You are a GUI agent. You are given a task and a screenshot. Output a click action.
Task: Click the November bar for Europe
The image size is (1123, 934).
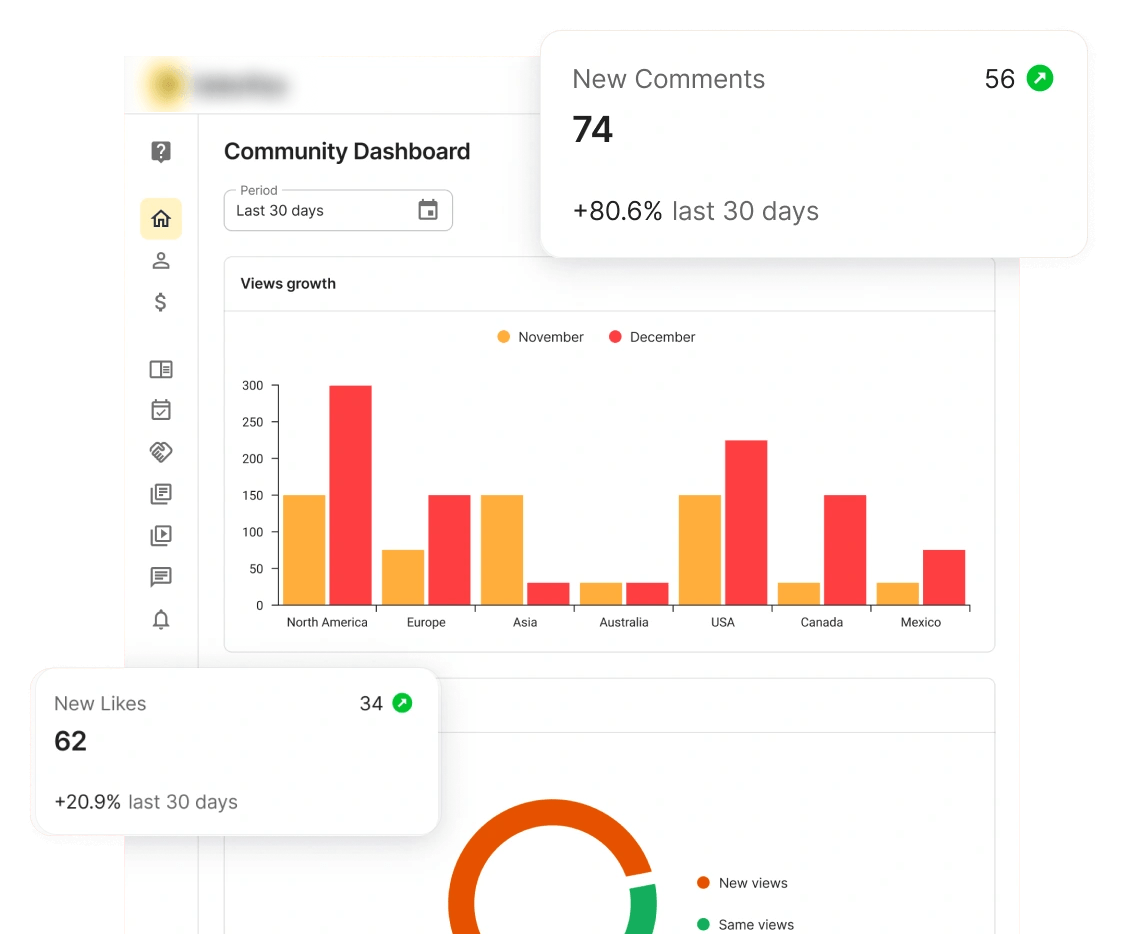click(x=403, y=577)
